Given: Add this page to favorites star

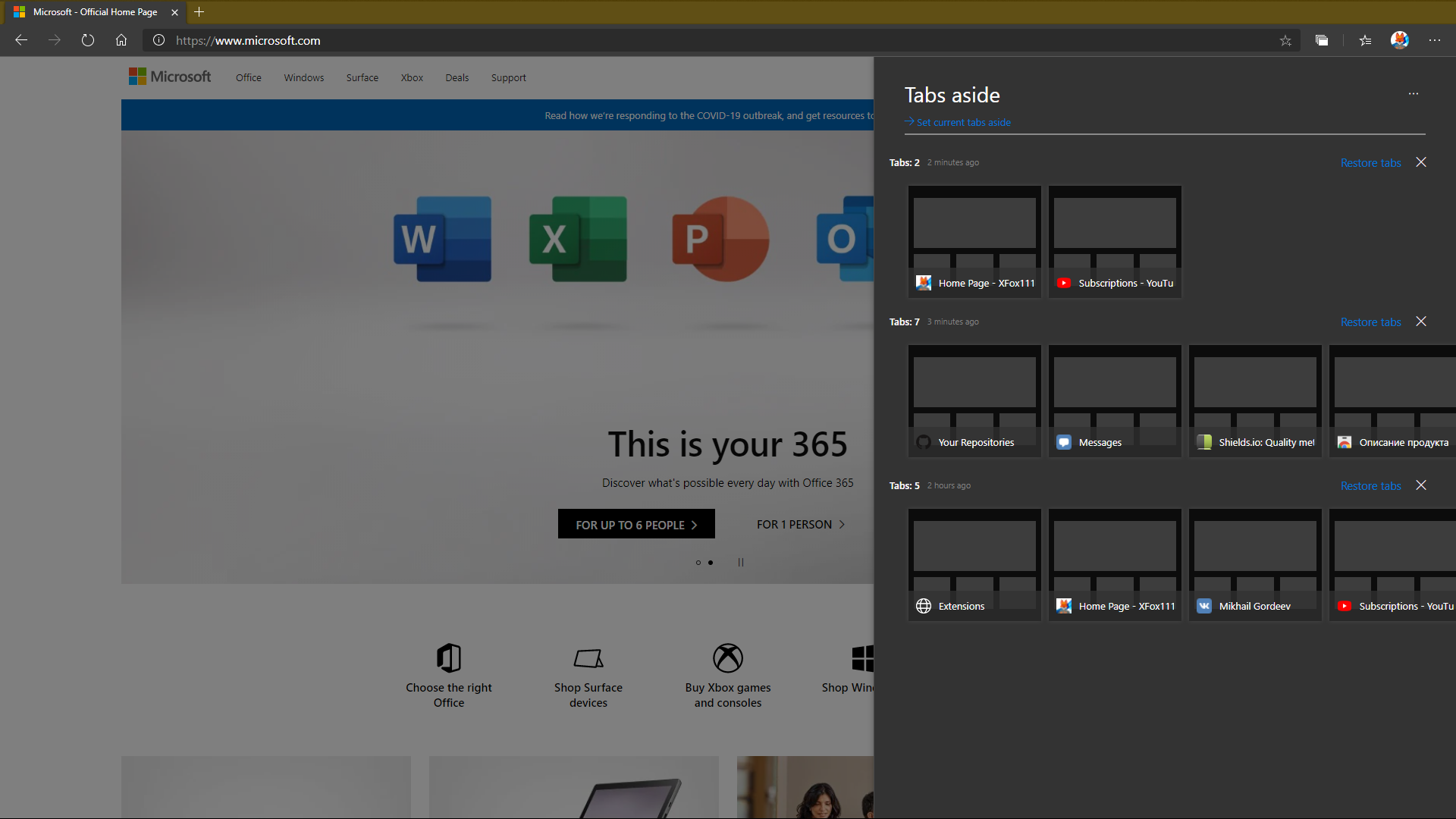Looking at the screenshot, I should point(1285,40).
